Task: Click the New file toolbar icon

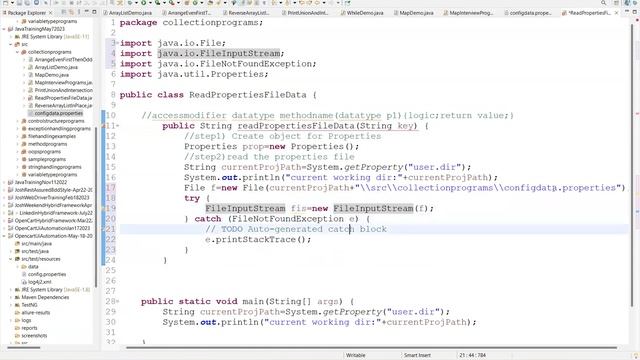Action: pos(6,3)
